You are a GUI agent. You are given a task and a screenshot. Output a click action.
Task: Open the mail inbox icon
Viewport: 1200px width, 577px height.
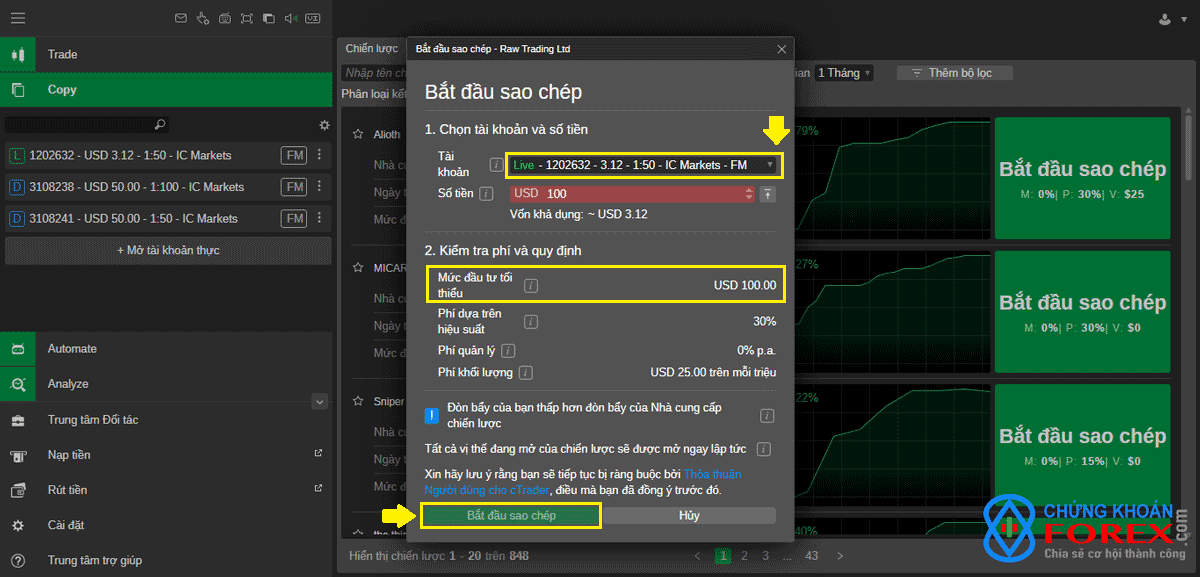[181, 18]
